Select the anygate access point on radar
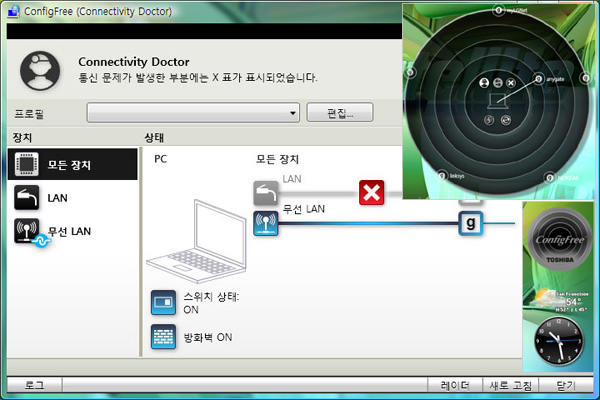 click(538, 79)
